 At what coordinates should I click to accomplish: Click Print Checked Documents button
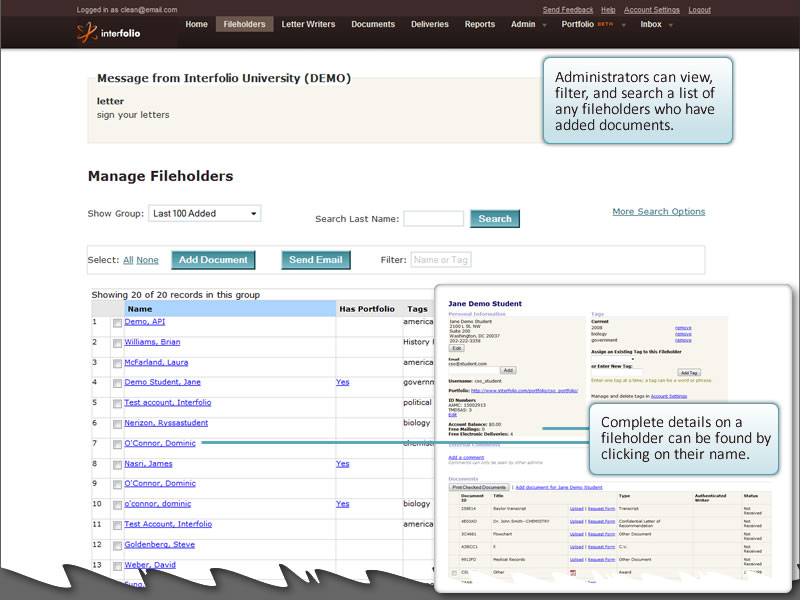[x=479, y=487]
